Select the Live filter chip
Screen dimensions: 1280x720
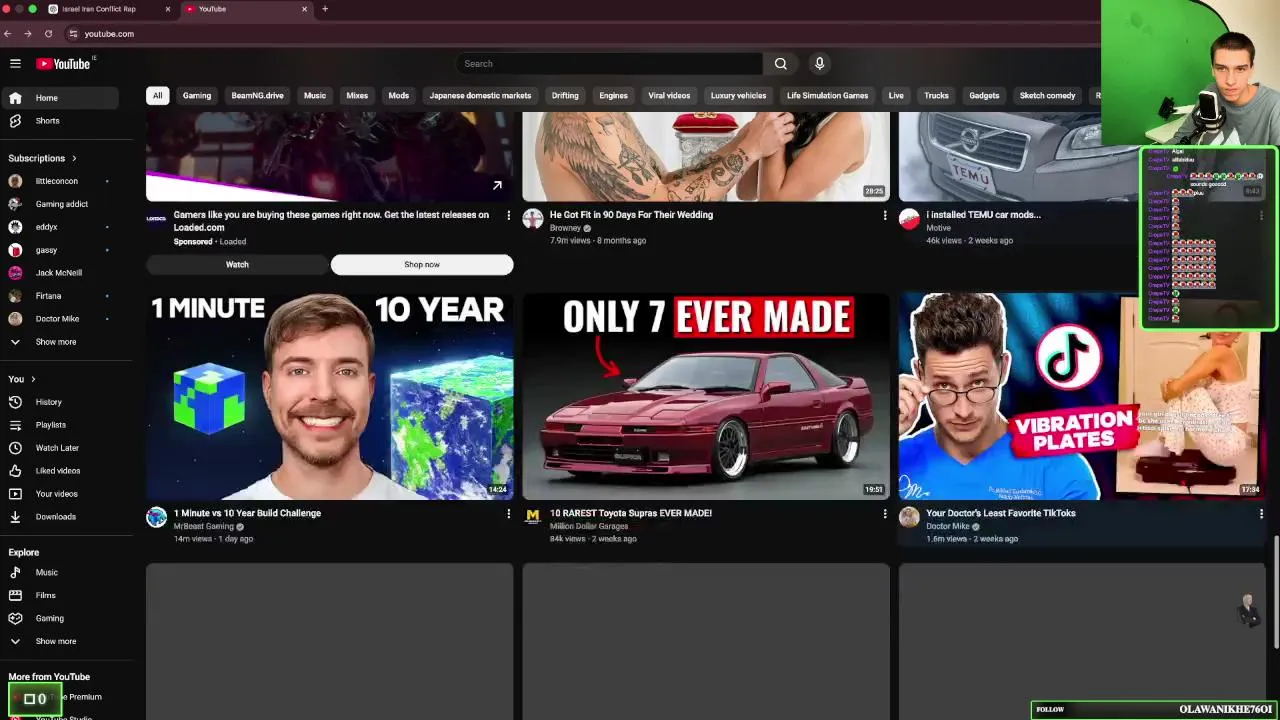[896, 96]
